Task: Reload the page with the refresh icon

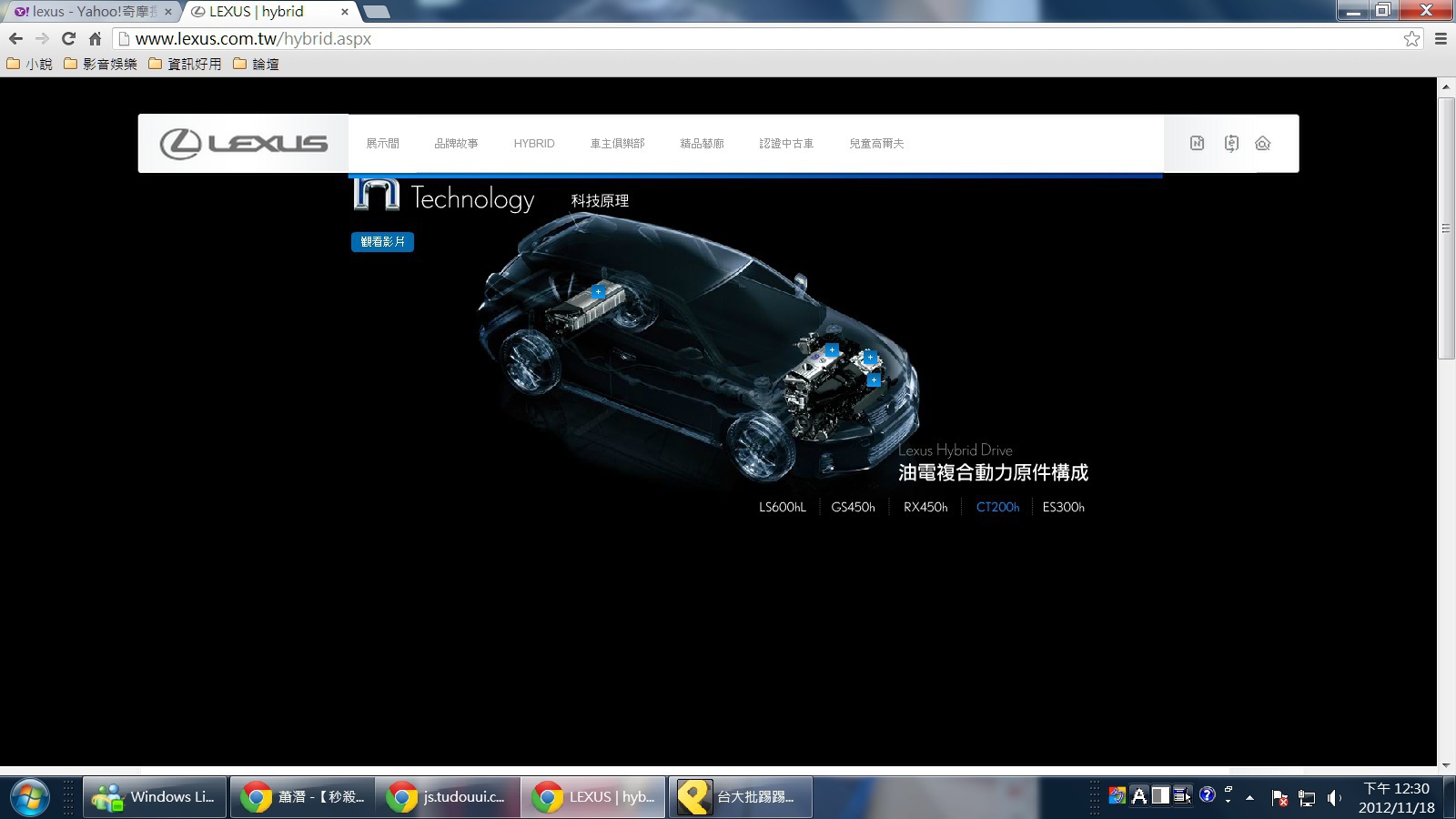Action: point(68,39)
